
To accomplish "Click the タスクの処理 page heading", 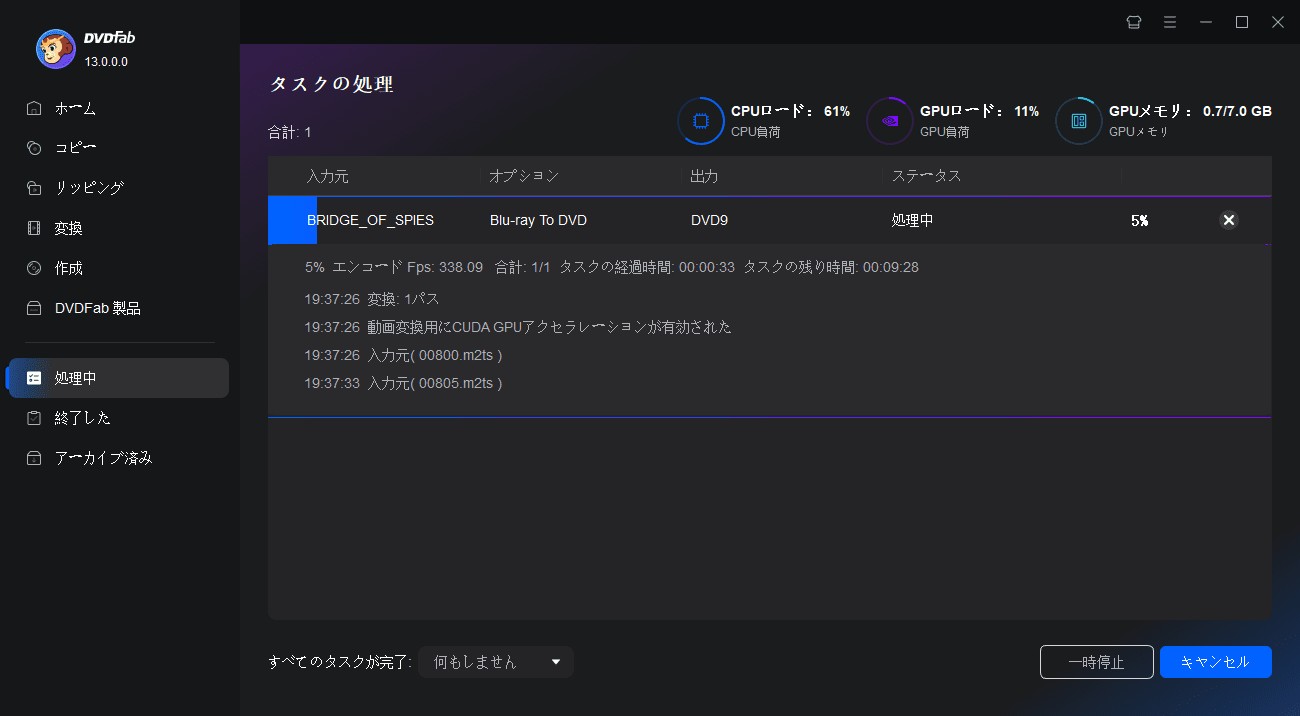I will tap(331, 84).
